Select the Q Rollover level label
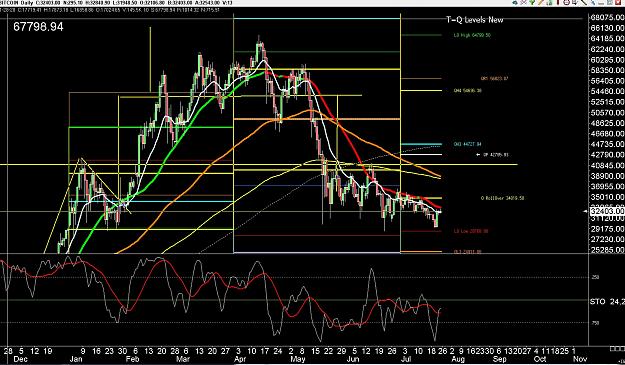Viewport: 625px width, 365px height. 503,198
